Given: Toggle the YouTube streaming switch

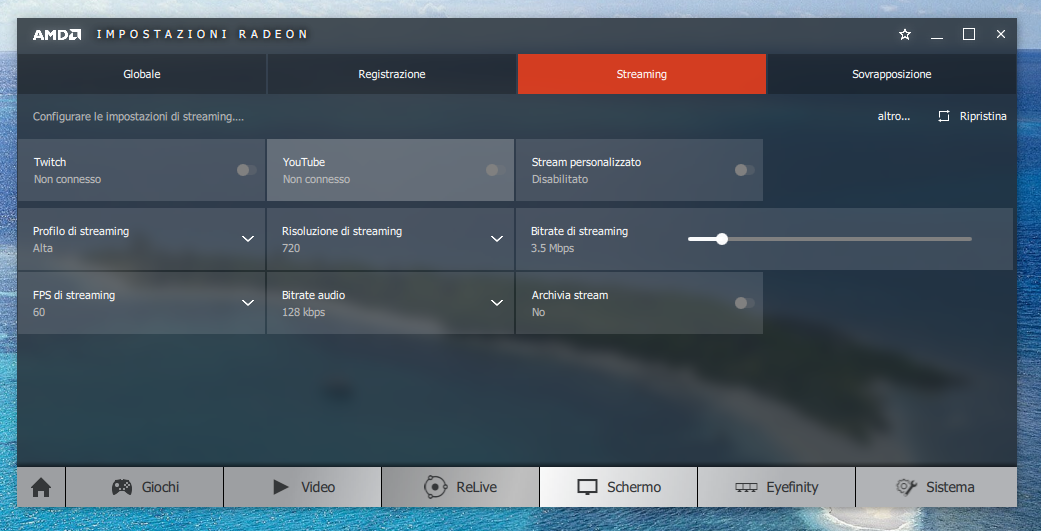Looking at the screenshot, I should (495, 170).
